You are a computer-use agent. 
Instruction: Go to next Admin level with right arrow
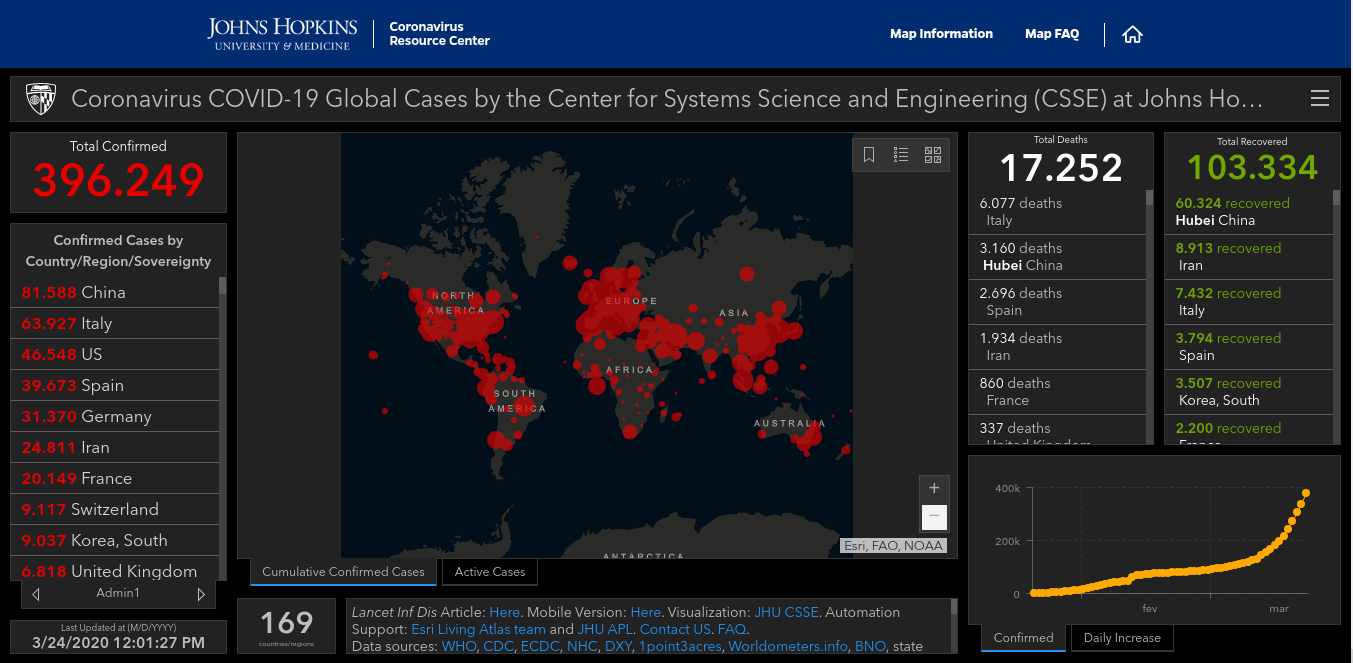pos(201,594)
